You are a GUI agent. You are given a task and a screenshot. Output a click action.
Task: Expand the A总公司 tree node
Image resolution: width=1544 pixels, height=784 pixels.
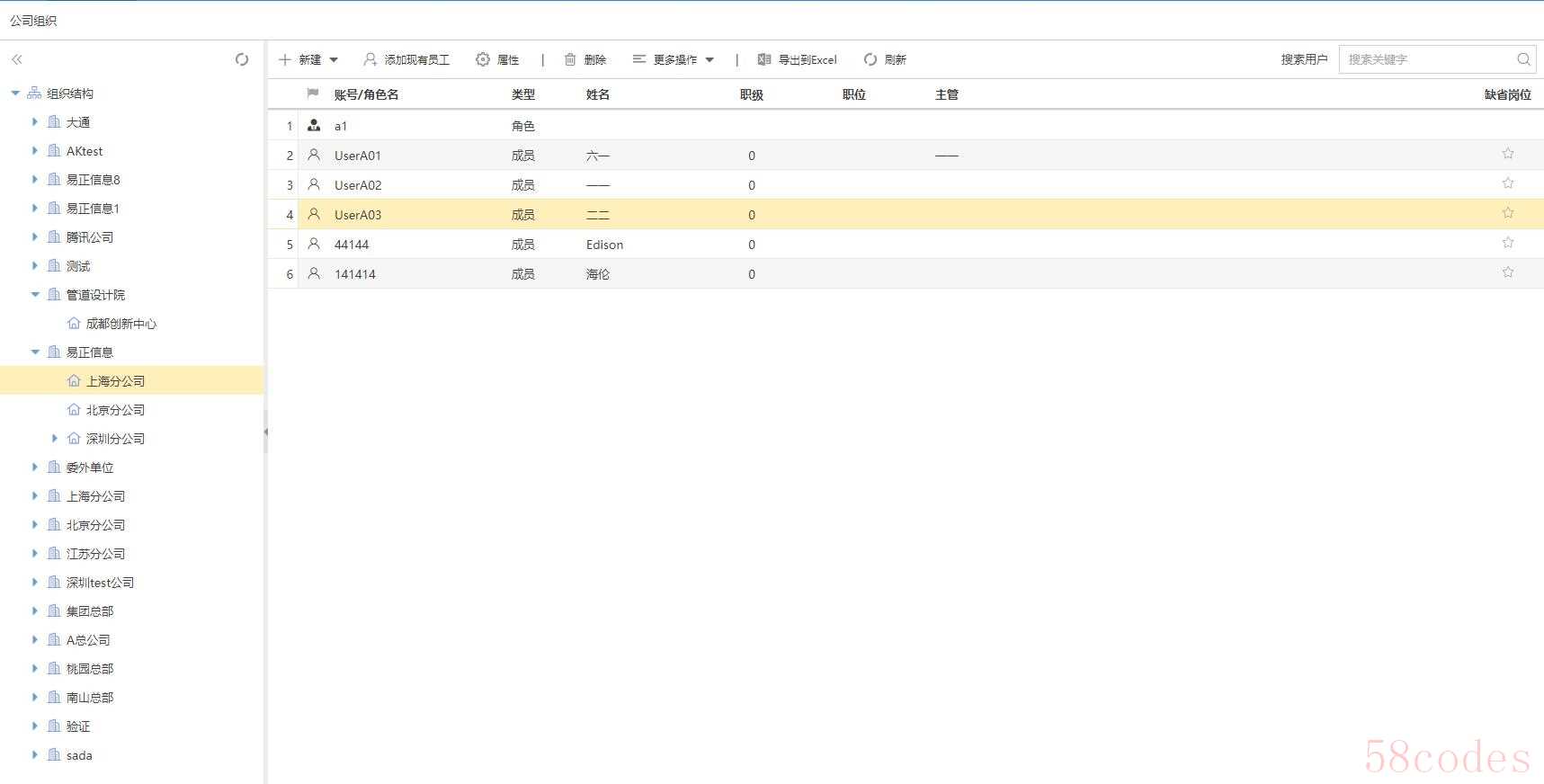pyautogui.click(x=35, y=639)
